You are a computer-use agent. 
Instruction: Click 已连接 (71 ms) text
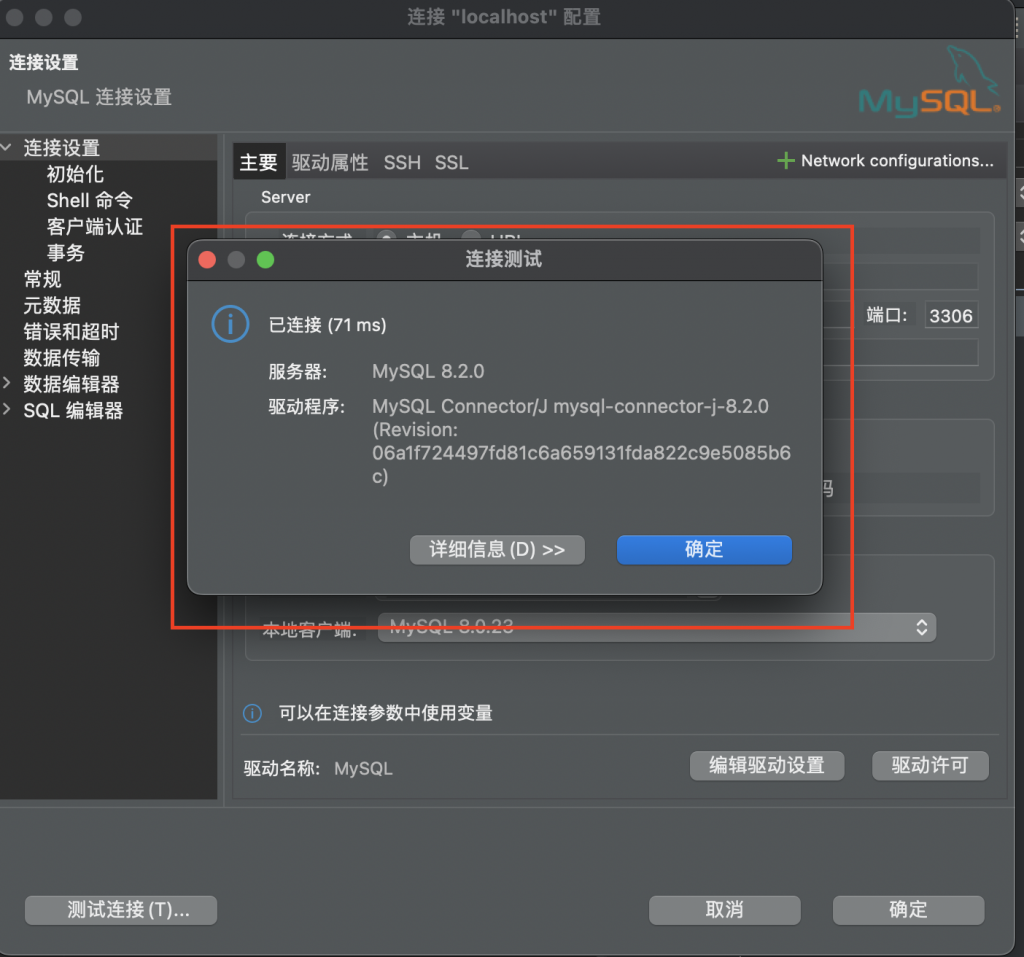pyautogui.click(x=327, y=325)
